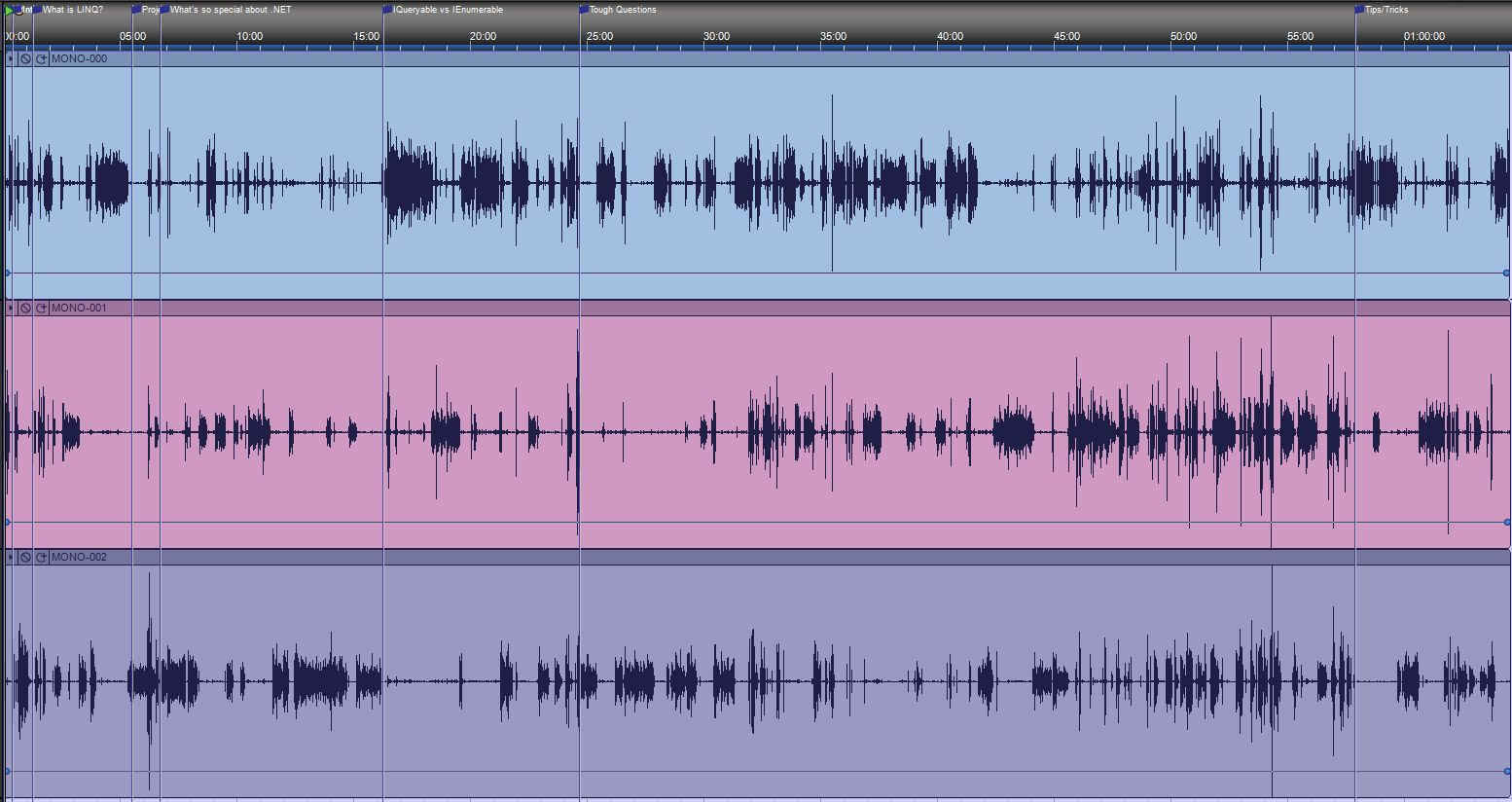Toggle loop icon on the MONO-000 clip
Image resolution: width=1512 pixels, height=802 pixels.
pos(42,58)
